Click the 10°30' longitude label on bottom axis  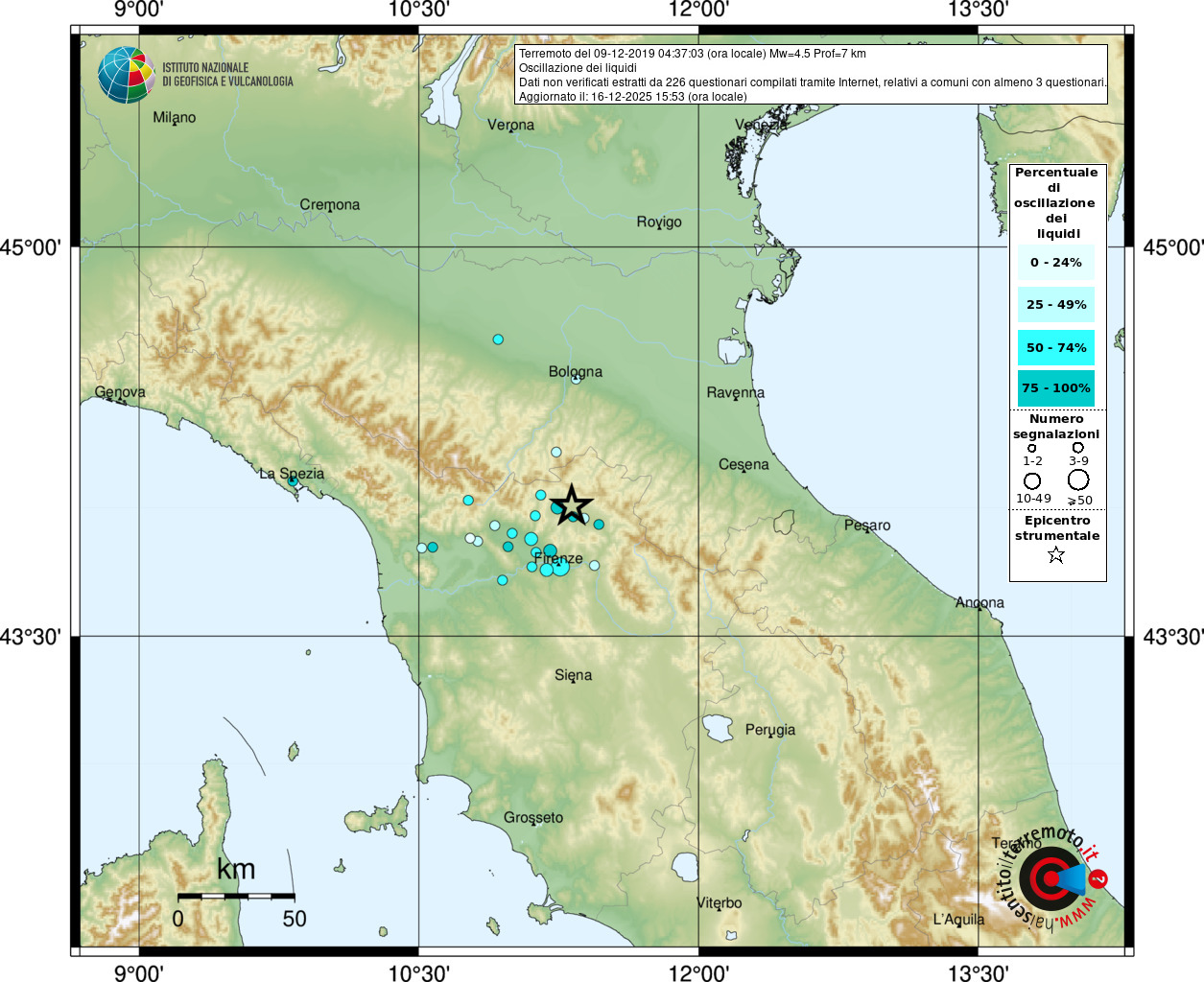point(418,972)
